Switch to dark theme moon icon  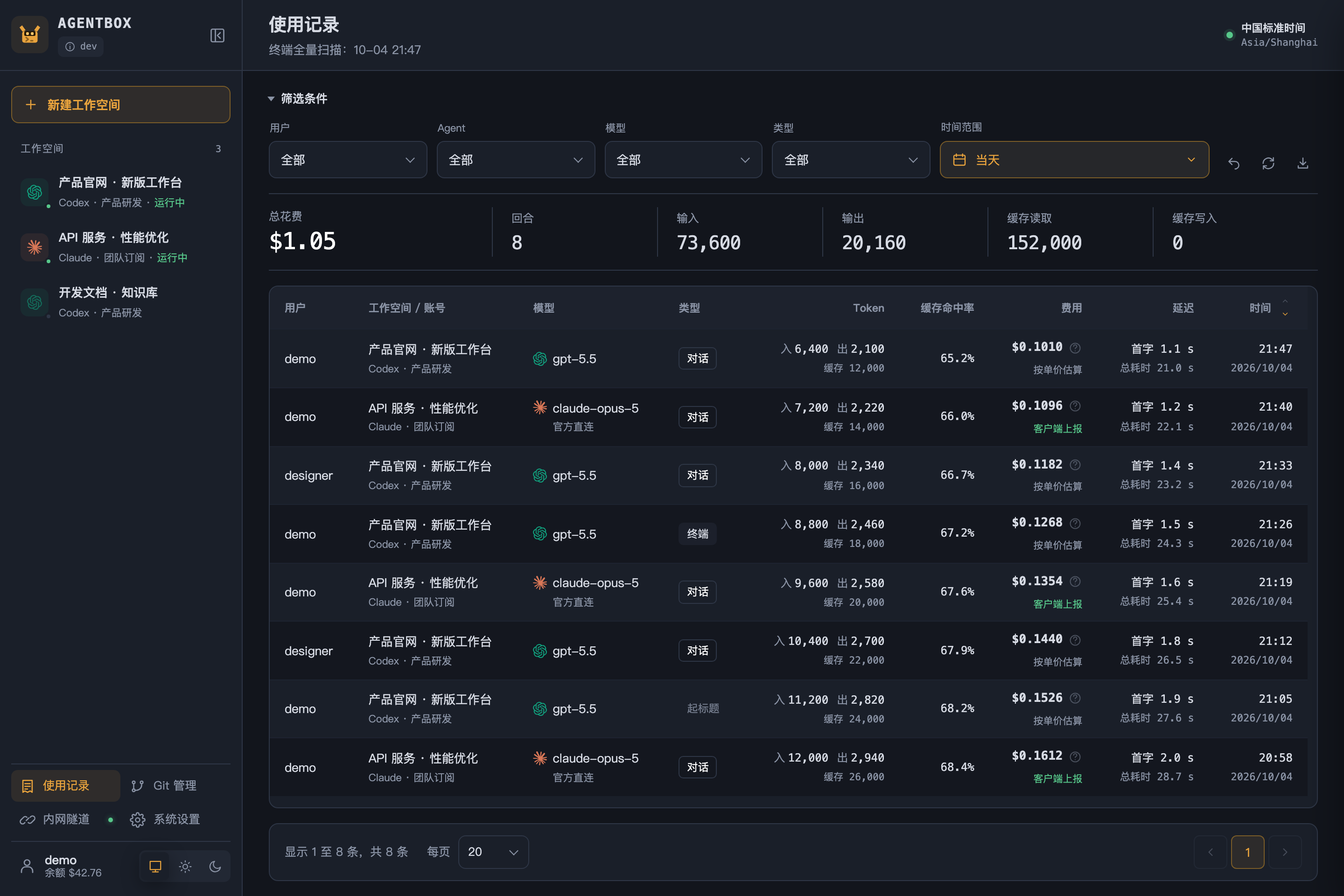(x=215, y=866)
